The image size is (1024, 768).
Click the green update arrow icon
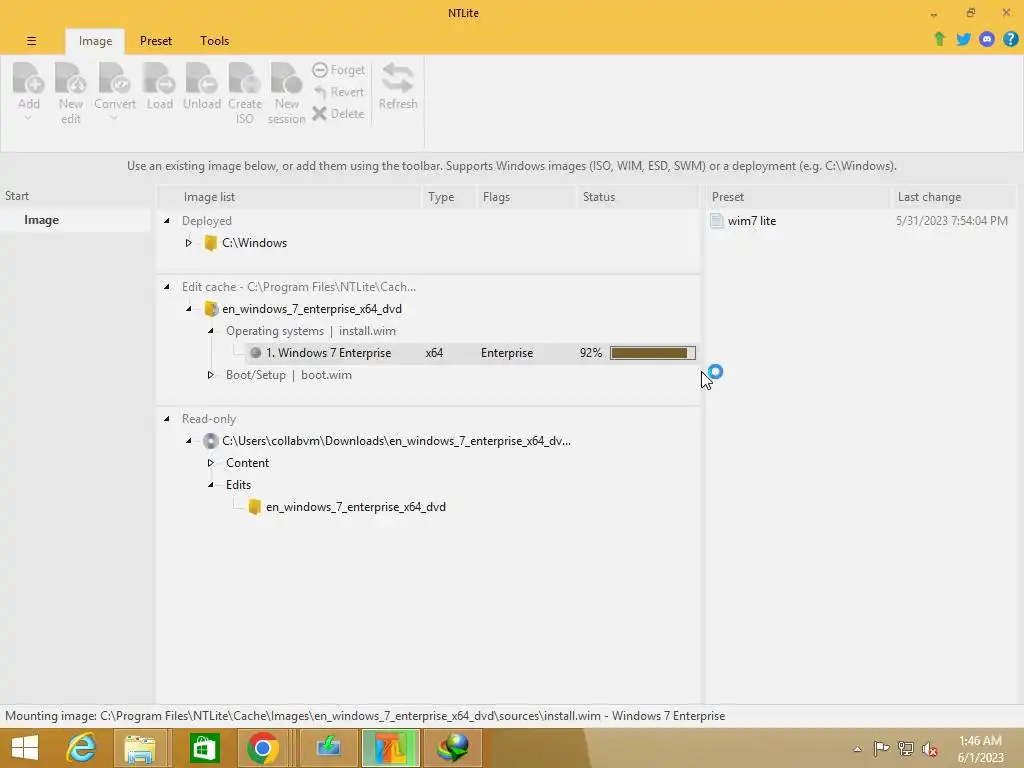(940, 39)
